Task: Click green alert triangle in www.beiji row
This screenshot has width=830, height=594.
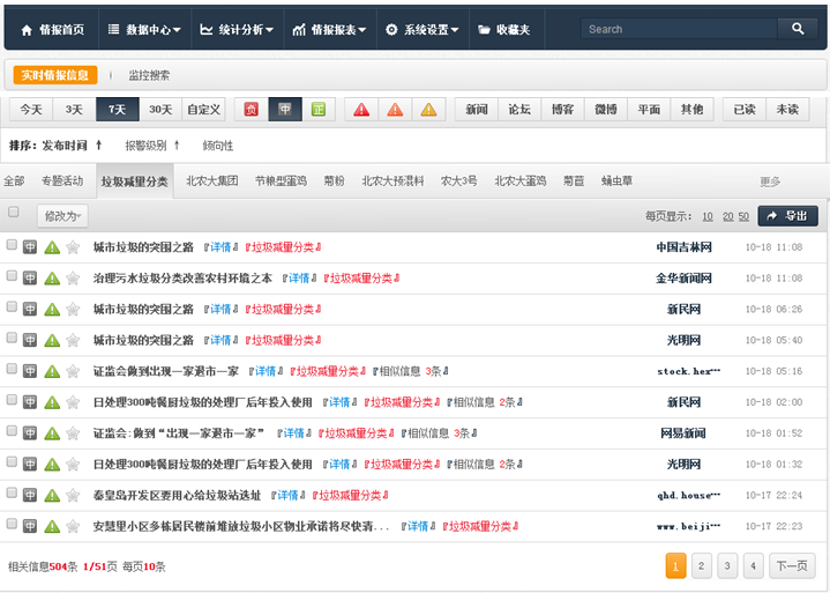Action: [x=52, y=526]
